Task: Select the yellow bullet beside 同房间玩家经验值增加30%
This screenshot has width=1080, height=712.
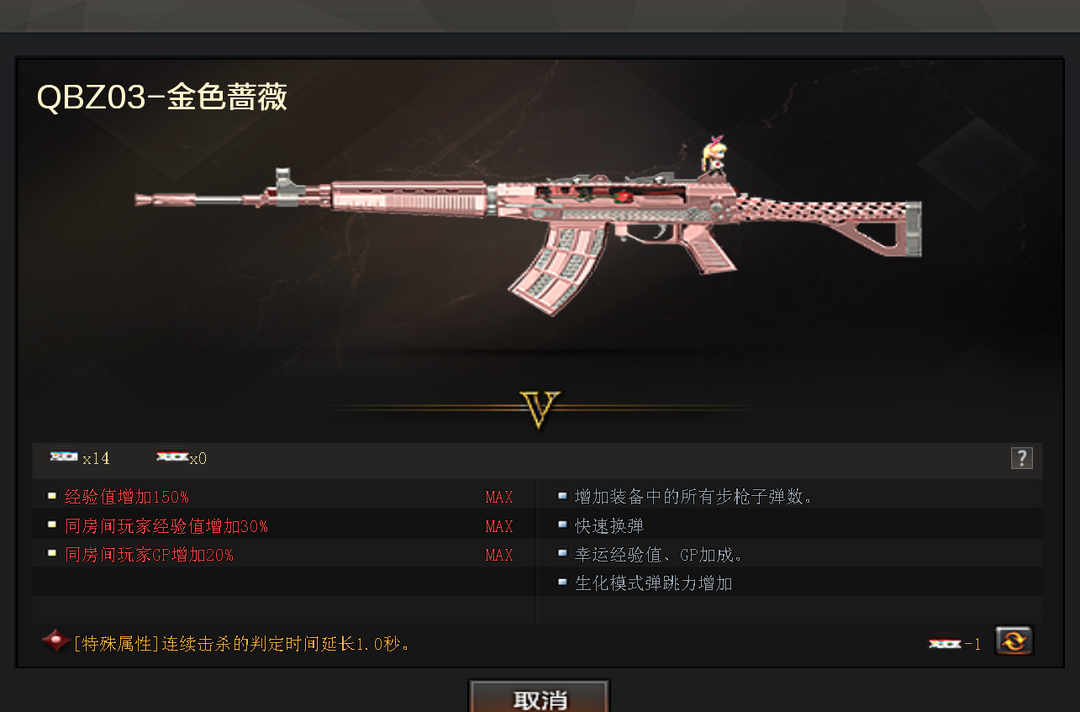Action: (52, 525)
